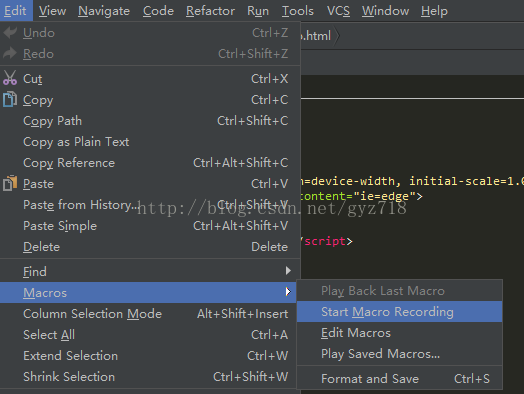The width and height of the screenshot is (524, 394).
Task: Click Extend Selection
Action: coord(150,356)
